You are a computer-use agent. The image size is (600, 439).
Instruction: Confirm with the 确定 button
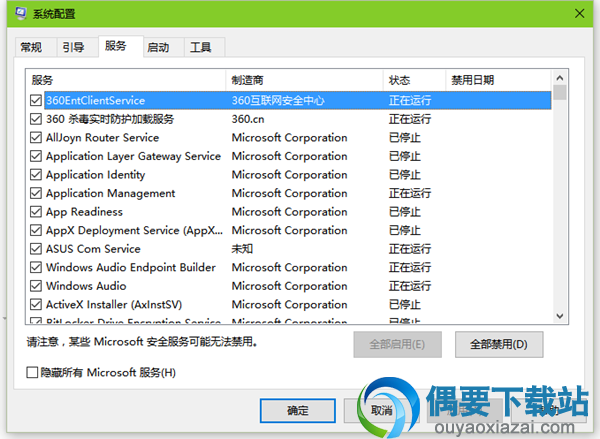coord(298,411)
